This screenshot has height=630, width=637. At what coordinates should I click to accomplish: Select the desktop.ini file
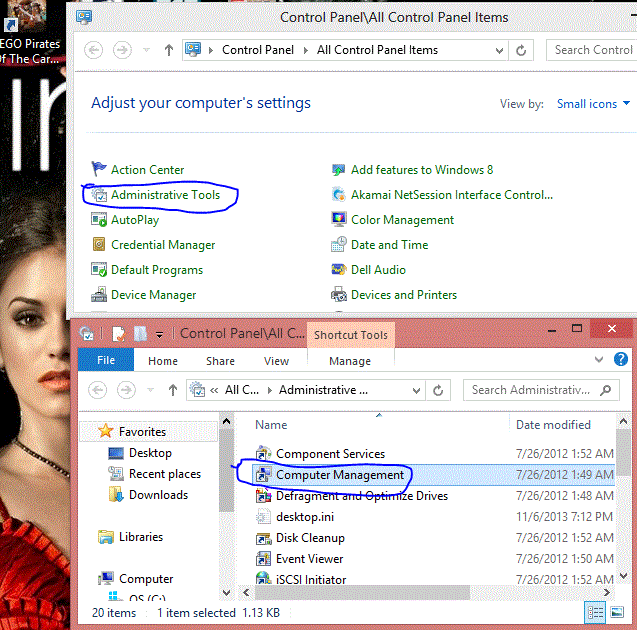coord(305,517)
